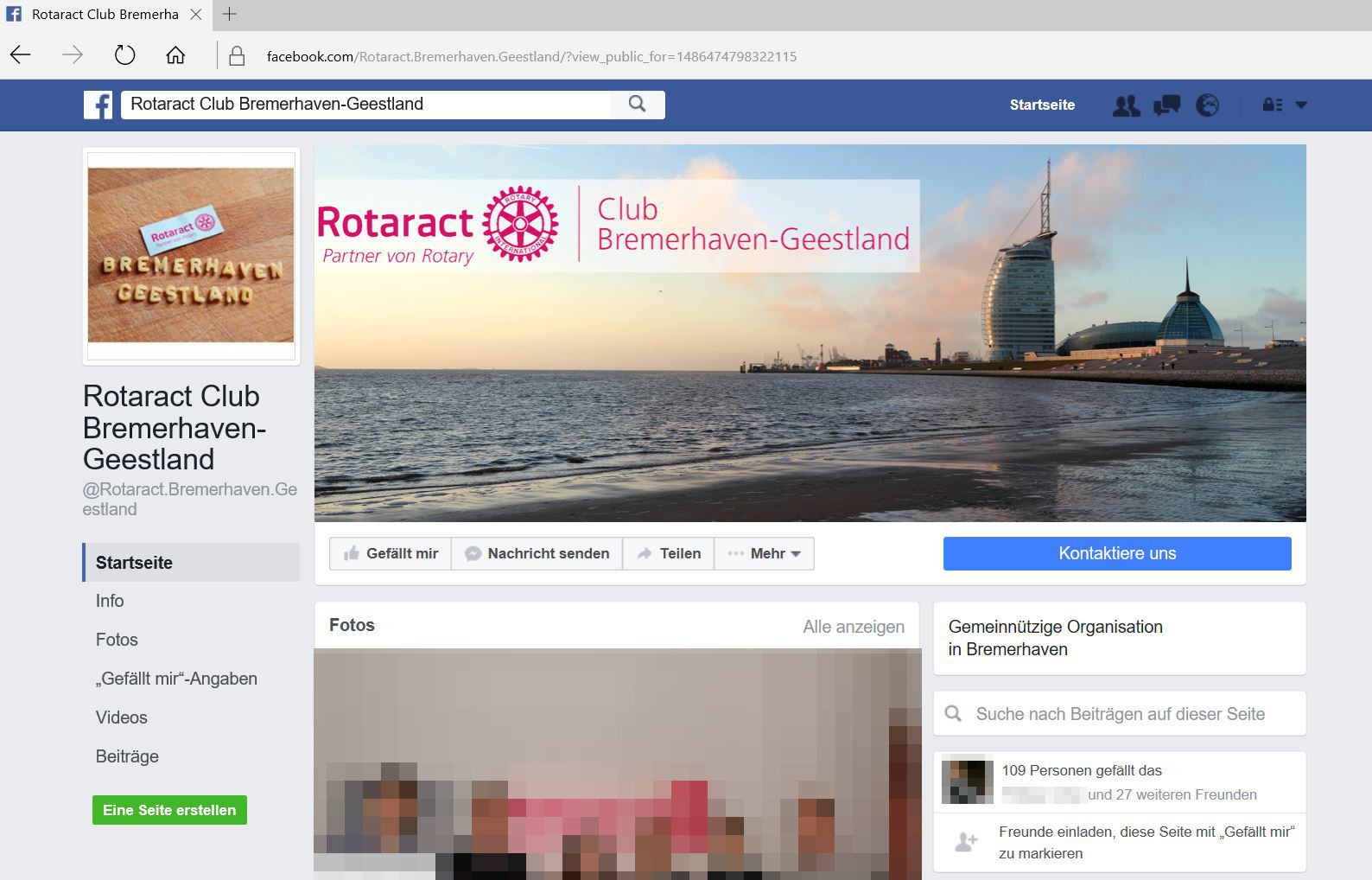Click Nachricht senden button
The image size is (1372, 880).
click(537, 553)
